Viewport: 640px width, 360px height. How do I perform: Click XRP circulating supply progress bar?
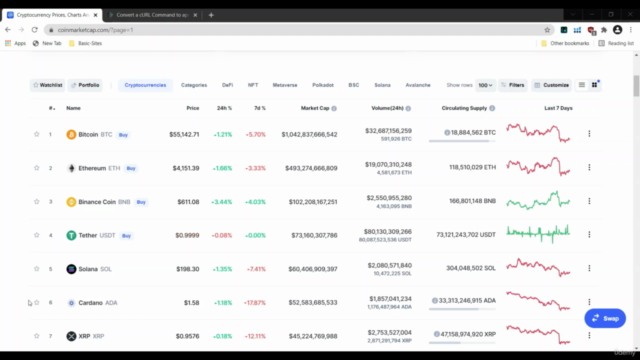pos(462,343)
